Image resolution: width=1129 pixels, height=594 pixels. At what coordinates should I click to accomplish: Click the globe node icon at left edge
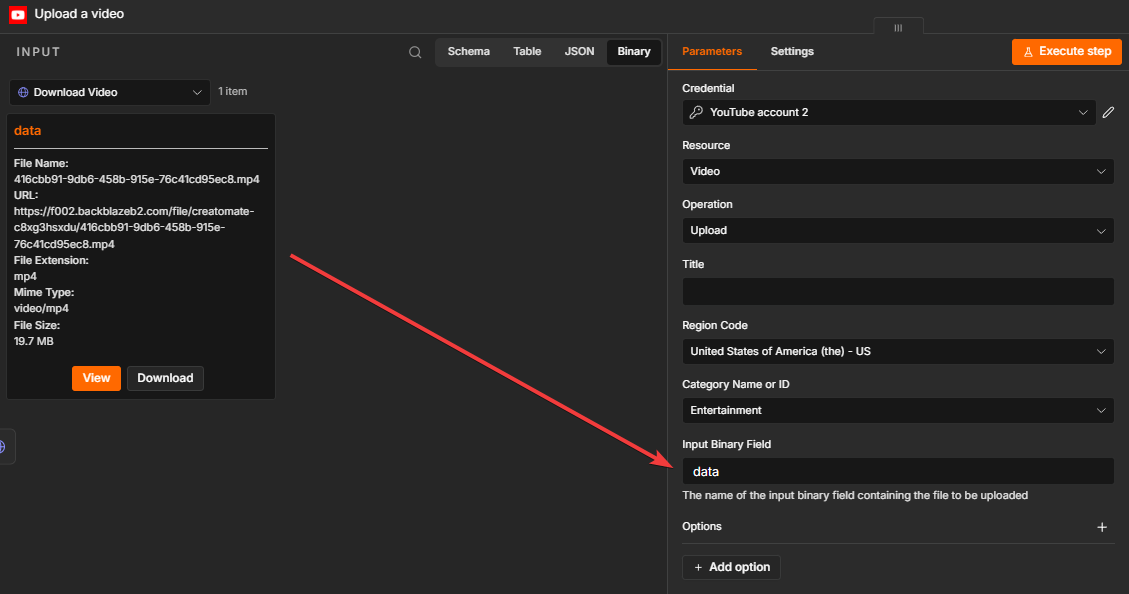click(3, 447)
